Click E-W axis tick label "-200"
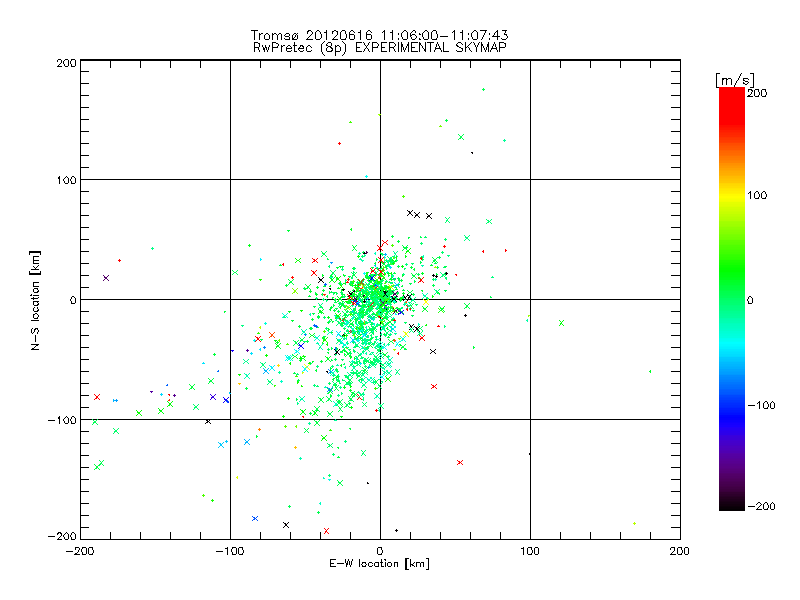 coord(80,551)
